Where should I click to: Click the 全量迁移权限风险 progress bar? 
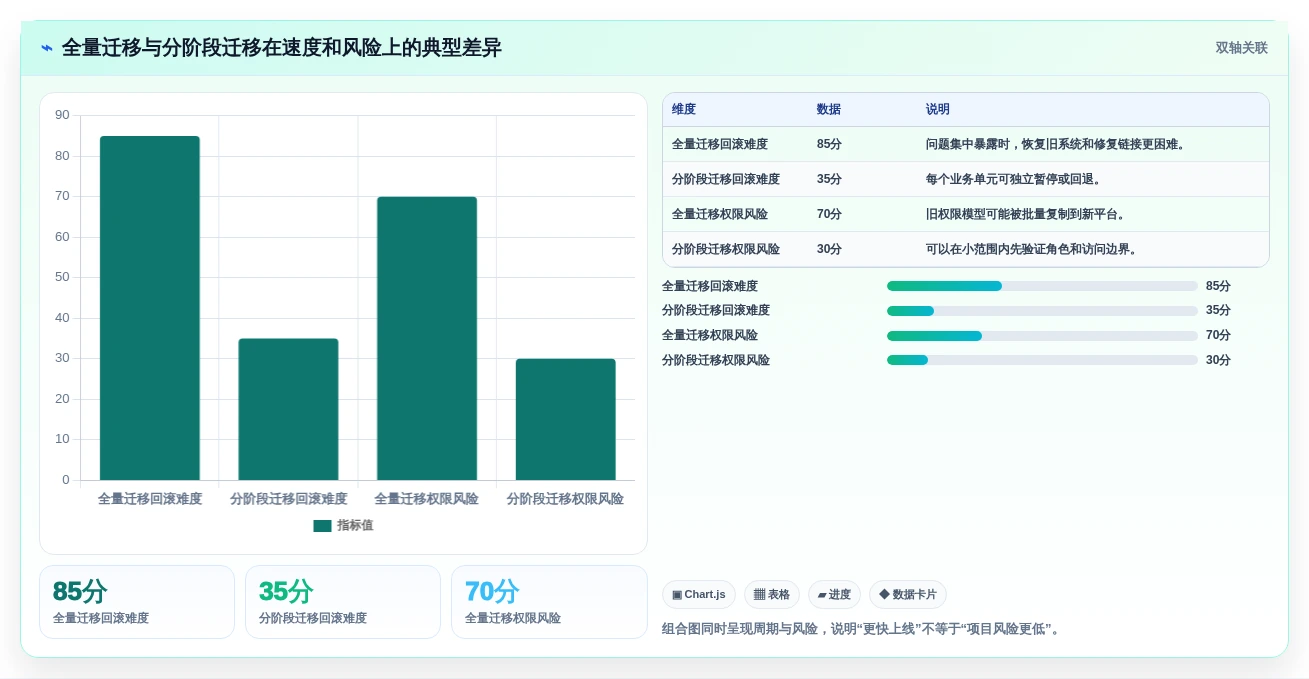point(1042,336)
